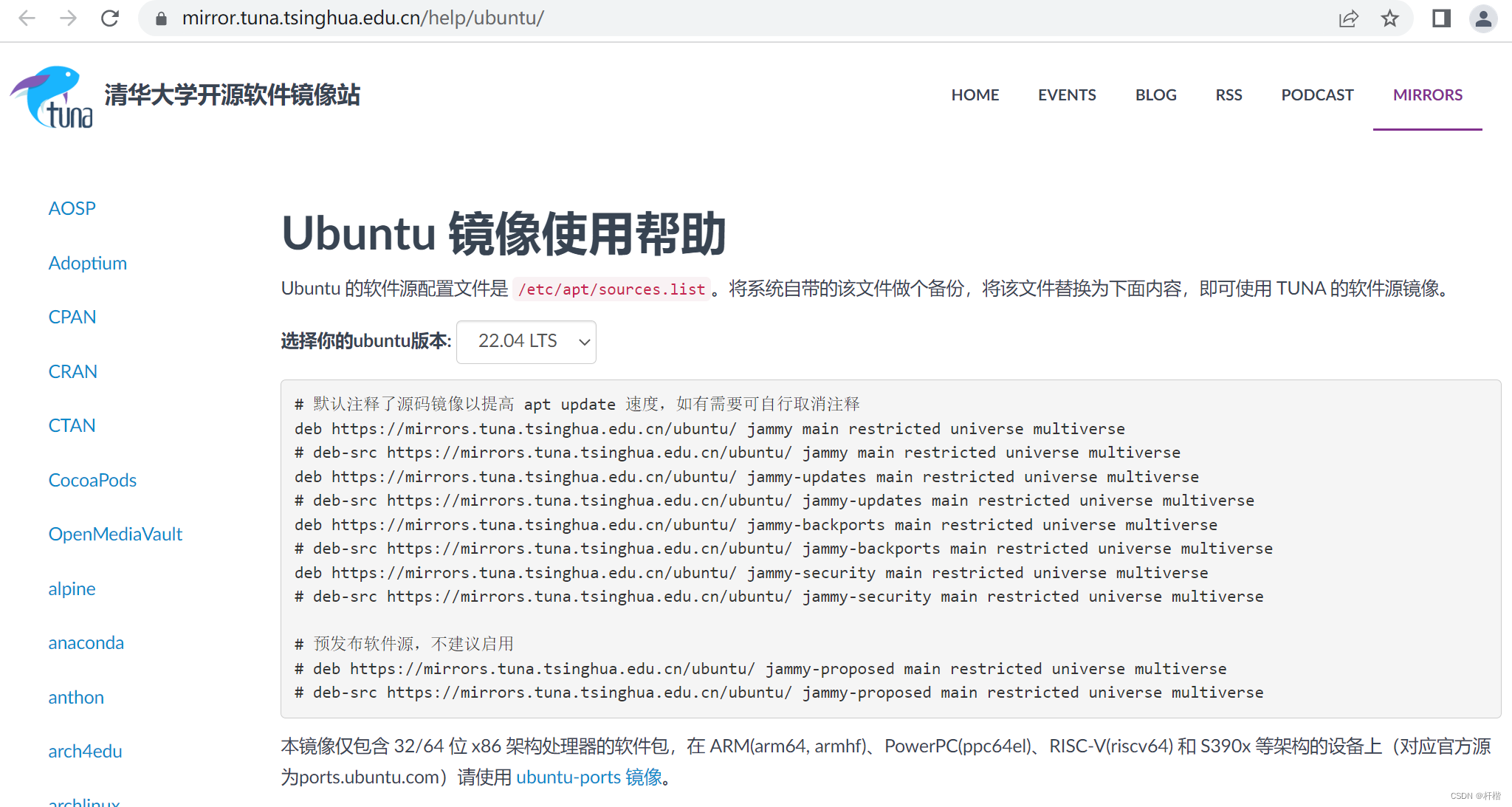
Task: Click the browser back arrow
Action: coord(27,18)
